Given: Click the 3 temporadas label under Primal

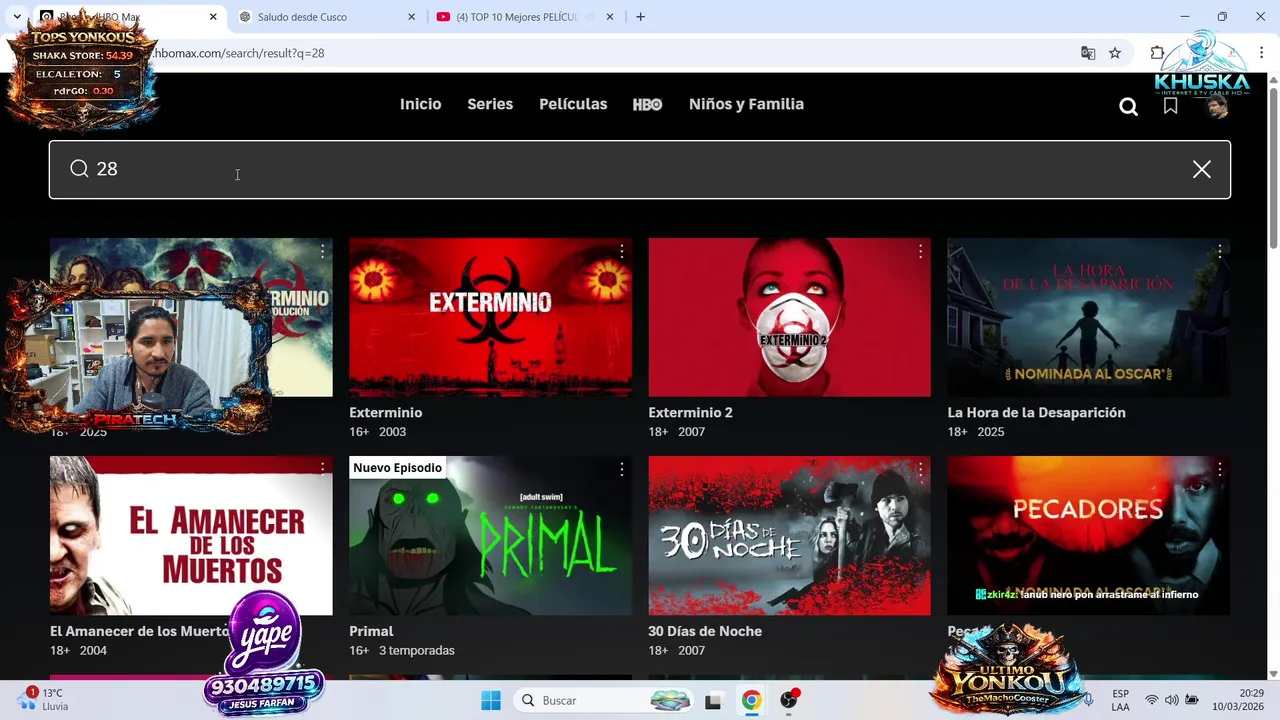Looking at the screenshot, I should click(416, 650).
